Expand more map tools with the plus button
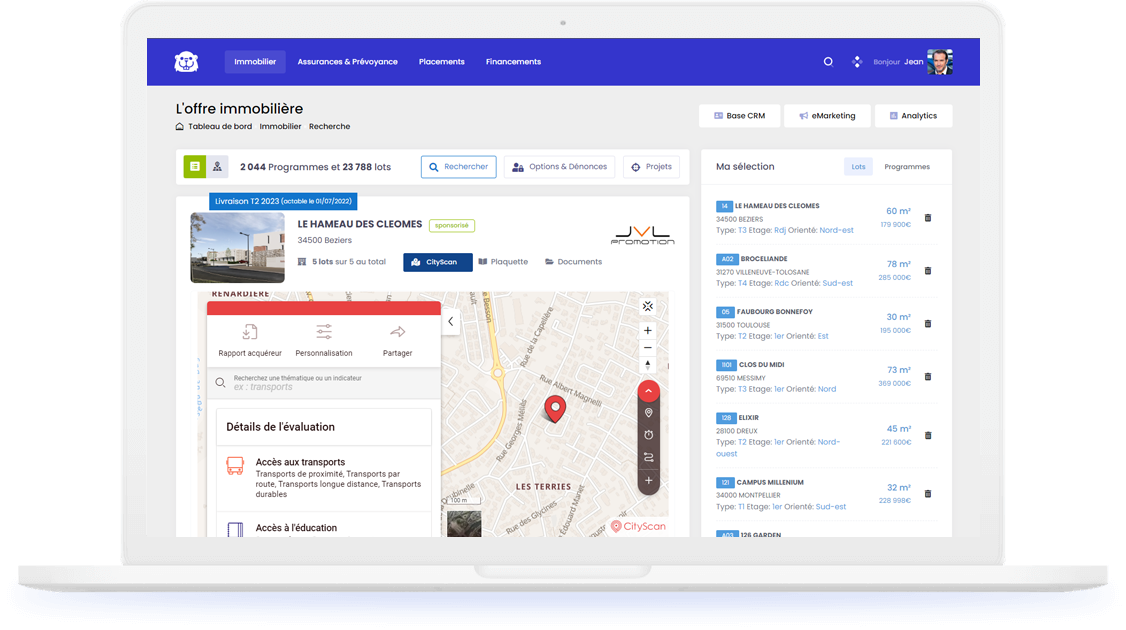Screen dimensions: 1126x630 click(648, 481)
